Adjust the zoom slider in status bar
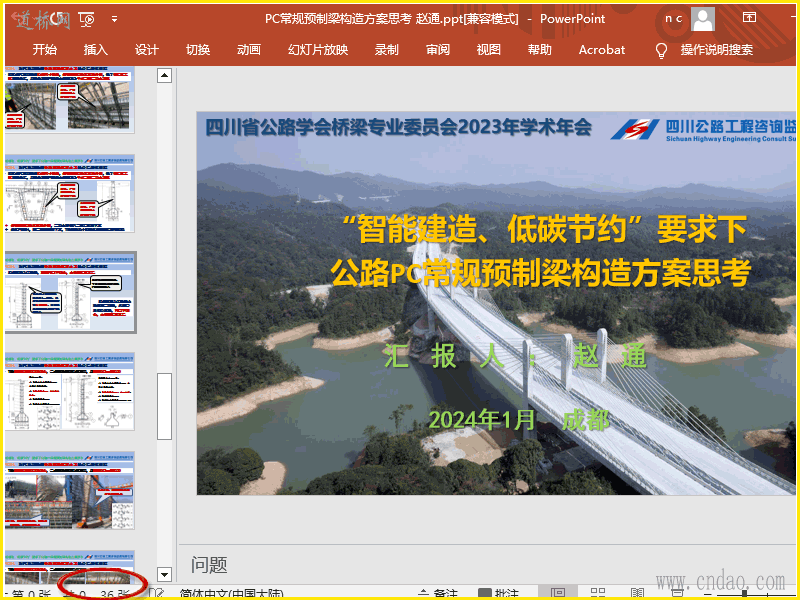The height and width of the screenshot is (600, 800). tap(744, 594)
